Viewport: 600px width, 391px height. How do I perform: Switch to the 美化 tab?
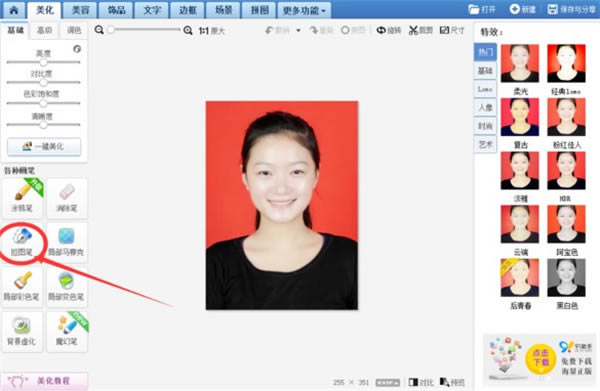coord(45,10)
